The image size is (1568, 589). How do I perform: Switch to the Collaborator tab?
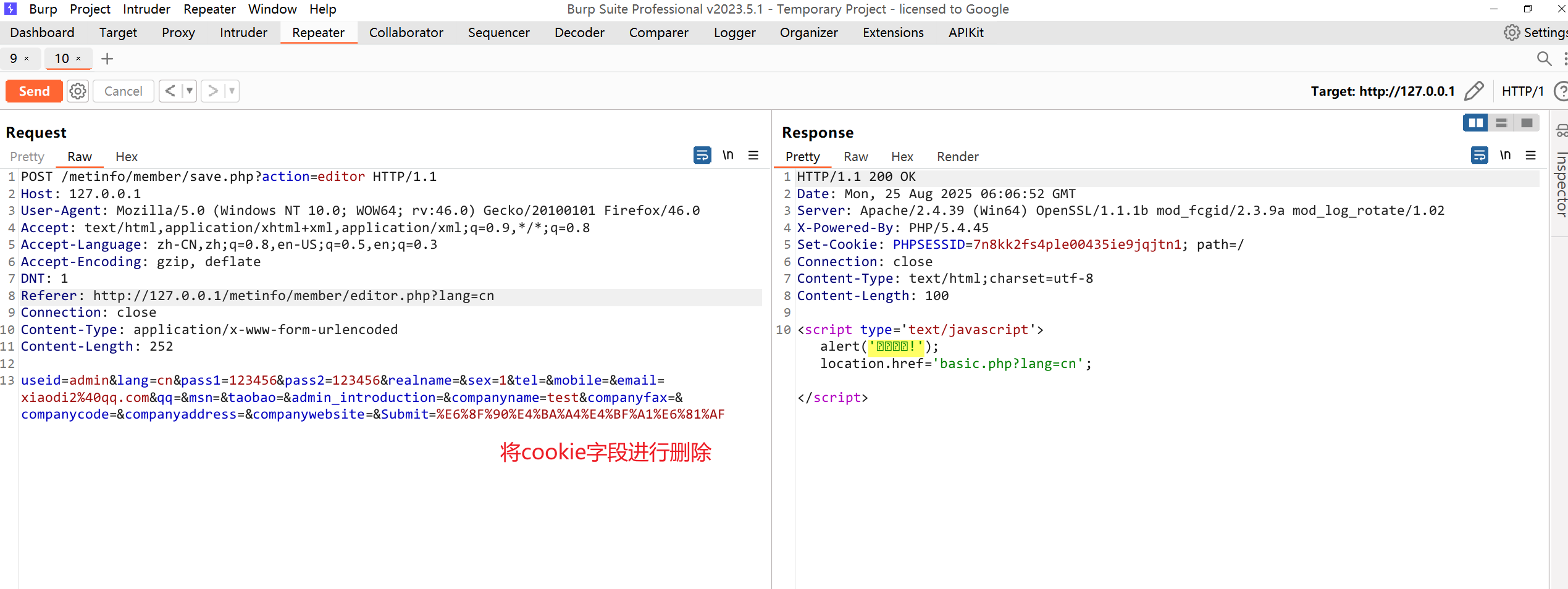(x=406, y=33)
